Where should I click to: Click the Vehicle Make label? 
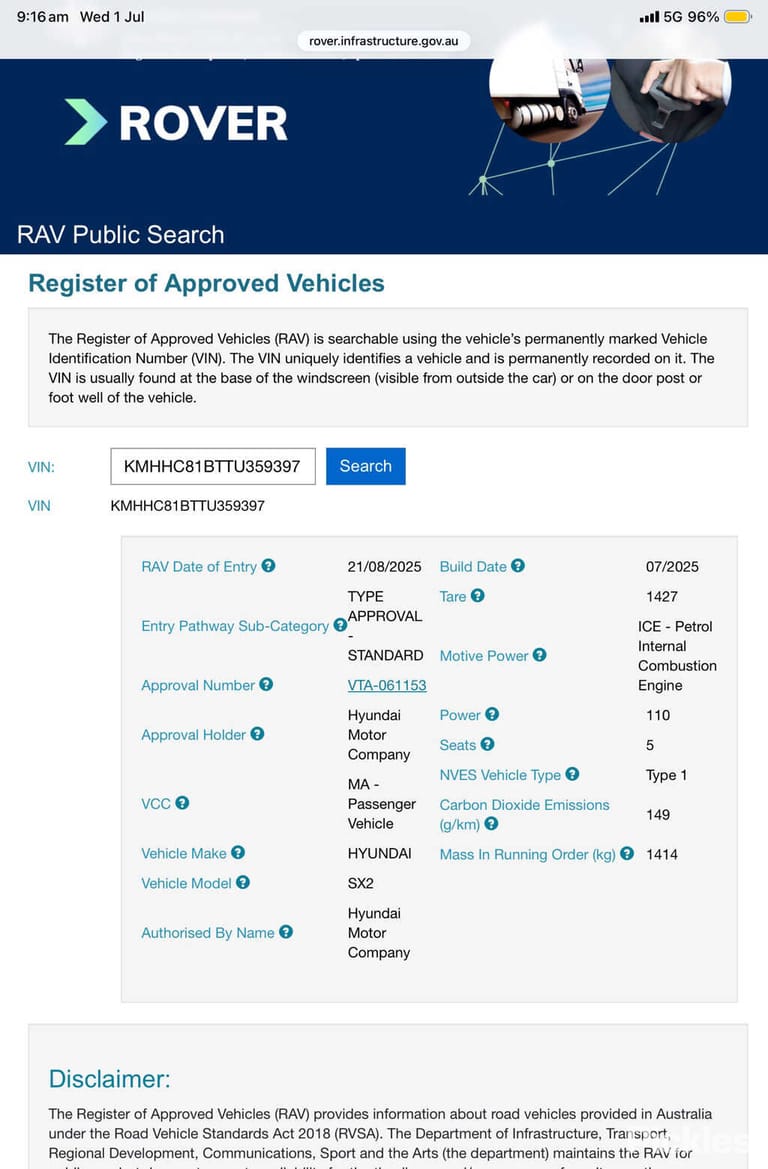coord(184,854)
